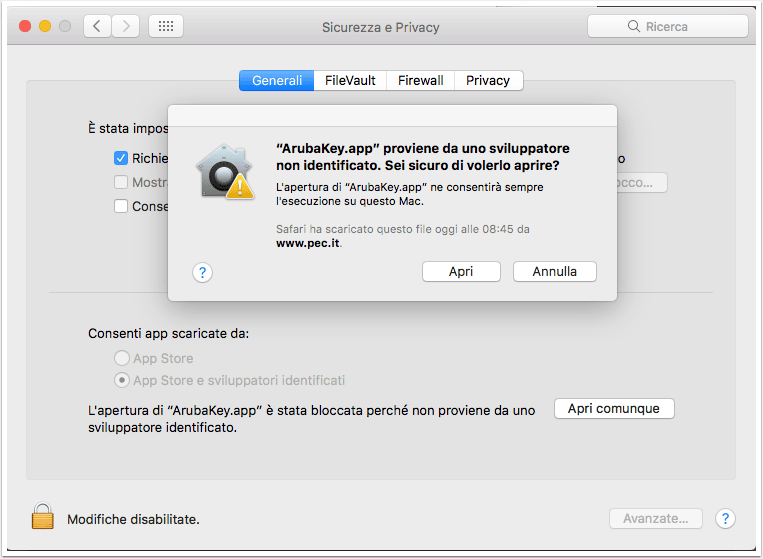Toggle the Mostr... message checkbox
Image resolution: width=763 pixels, height=559 pixels.
pyautogui.click(x=121, y=182)
